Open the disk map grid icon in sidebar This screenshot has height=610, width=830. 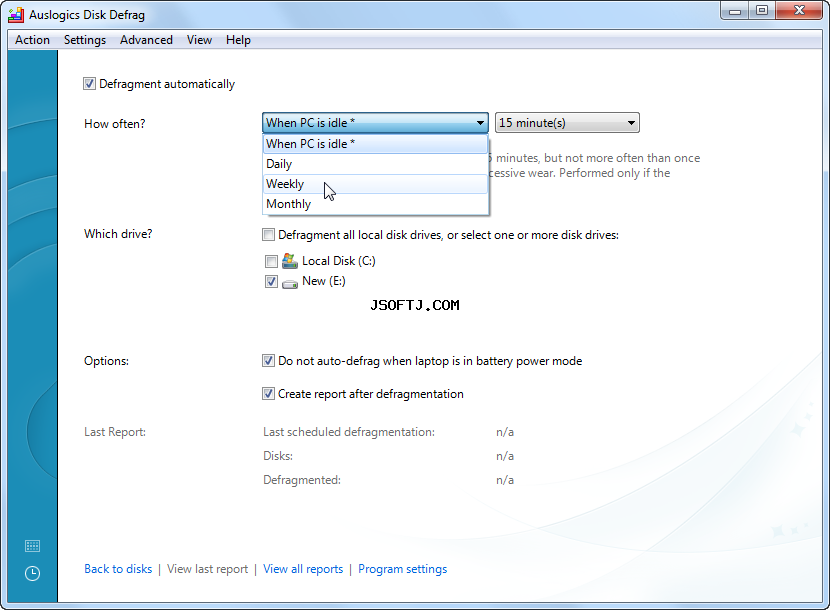coord(32,546)
